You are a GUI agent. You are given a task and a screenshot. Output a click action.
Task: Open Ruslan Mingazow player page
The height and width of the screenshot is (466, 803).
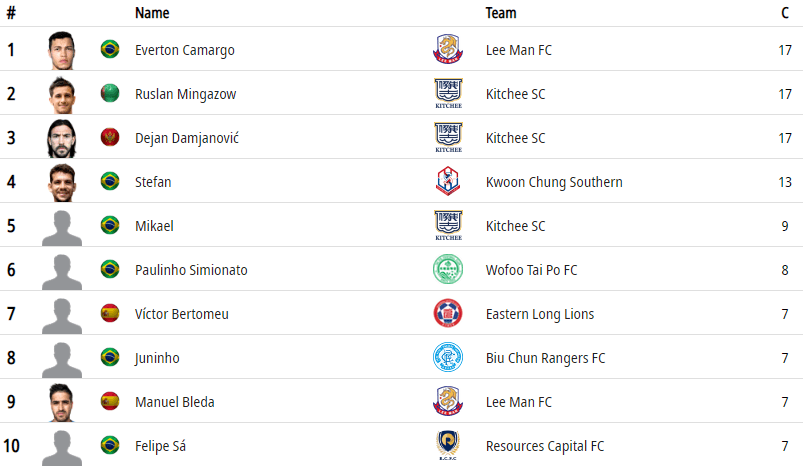click(x=185, y=94)
